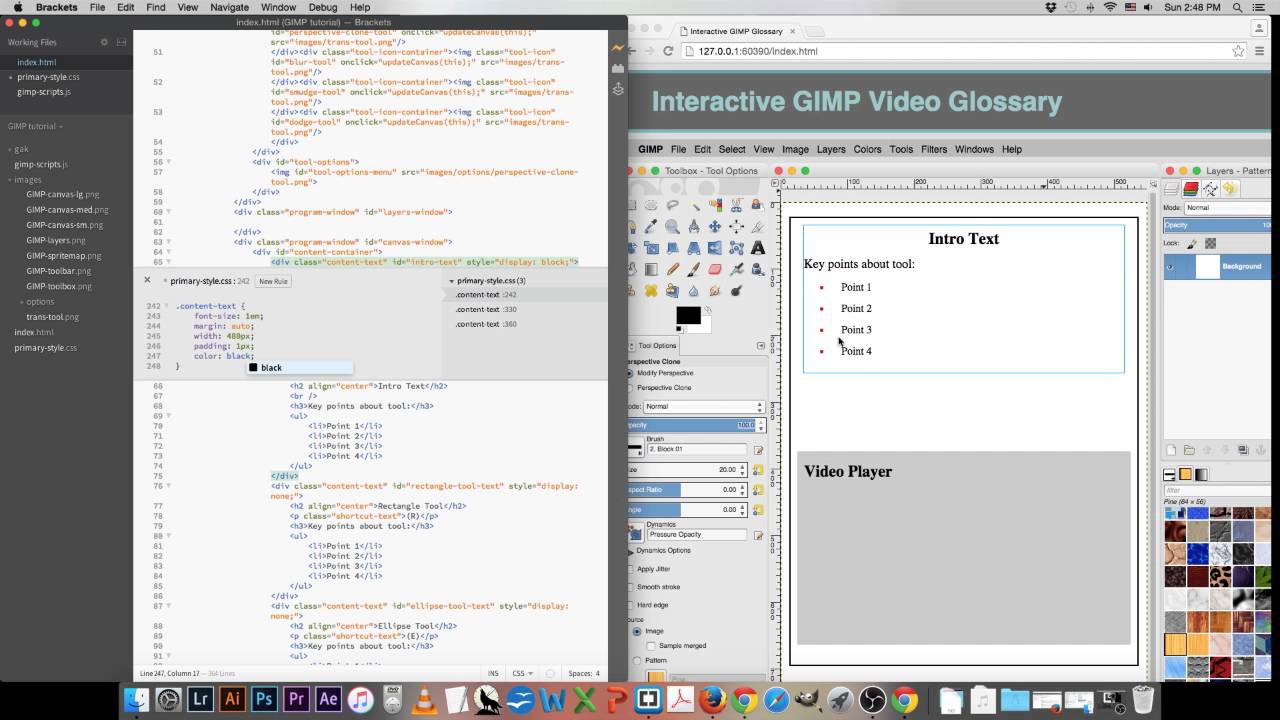The image size is (1280, 720).
Task: Open Firefox in the Dock
Action: click(x=712, y=699)
